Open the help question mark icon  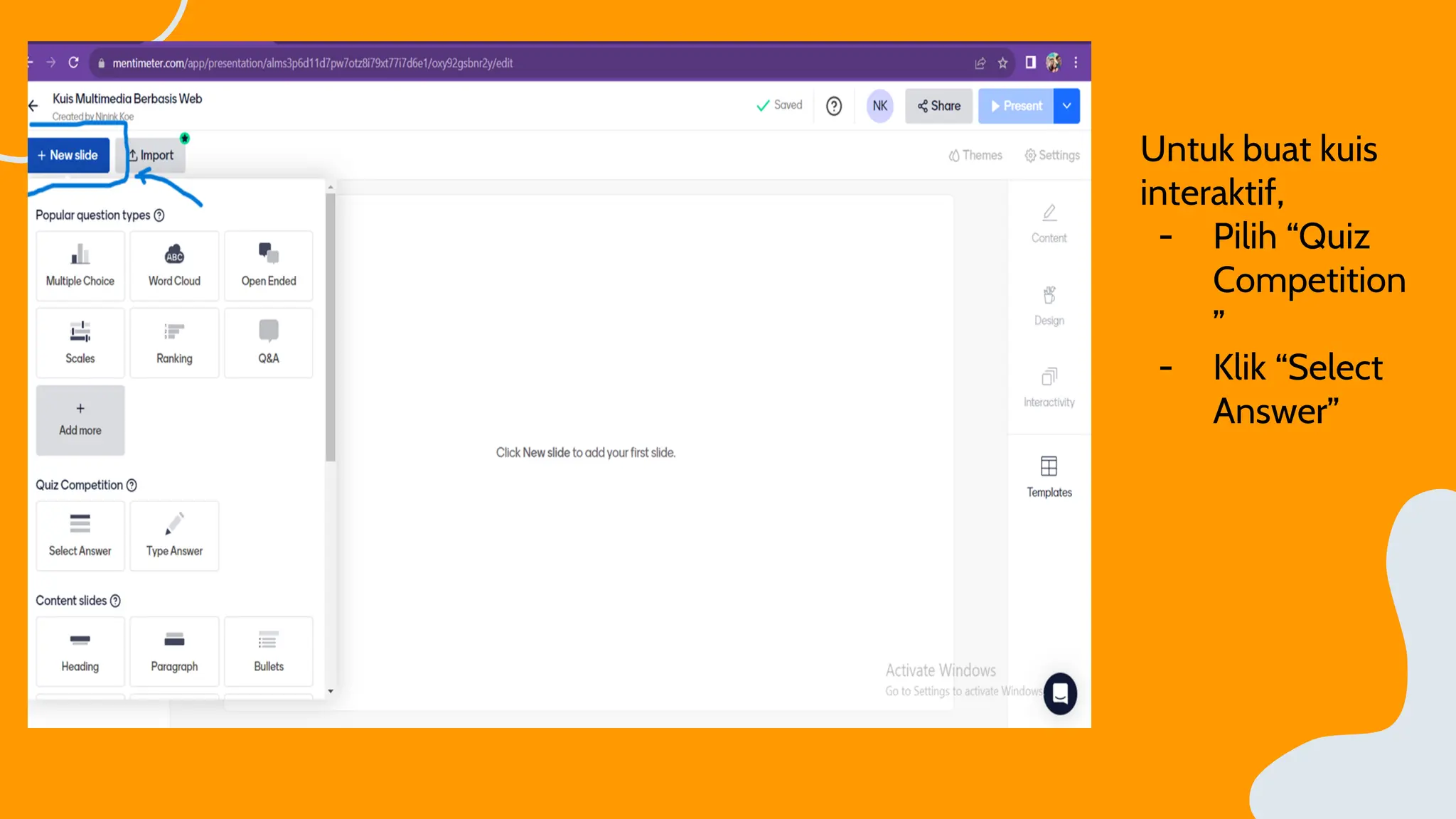(834, 106)
